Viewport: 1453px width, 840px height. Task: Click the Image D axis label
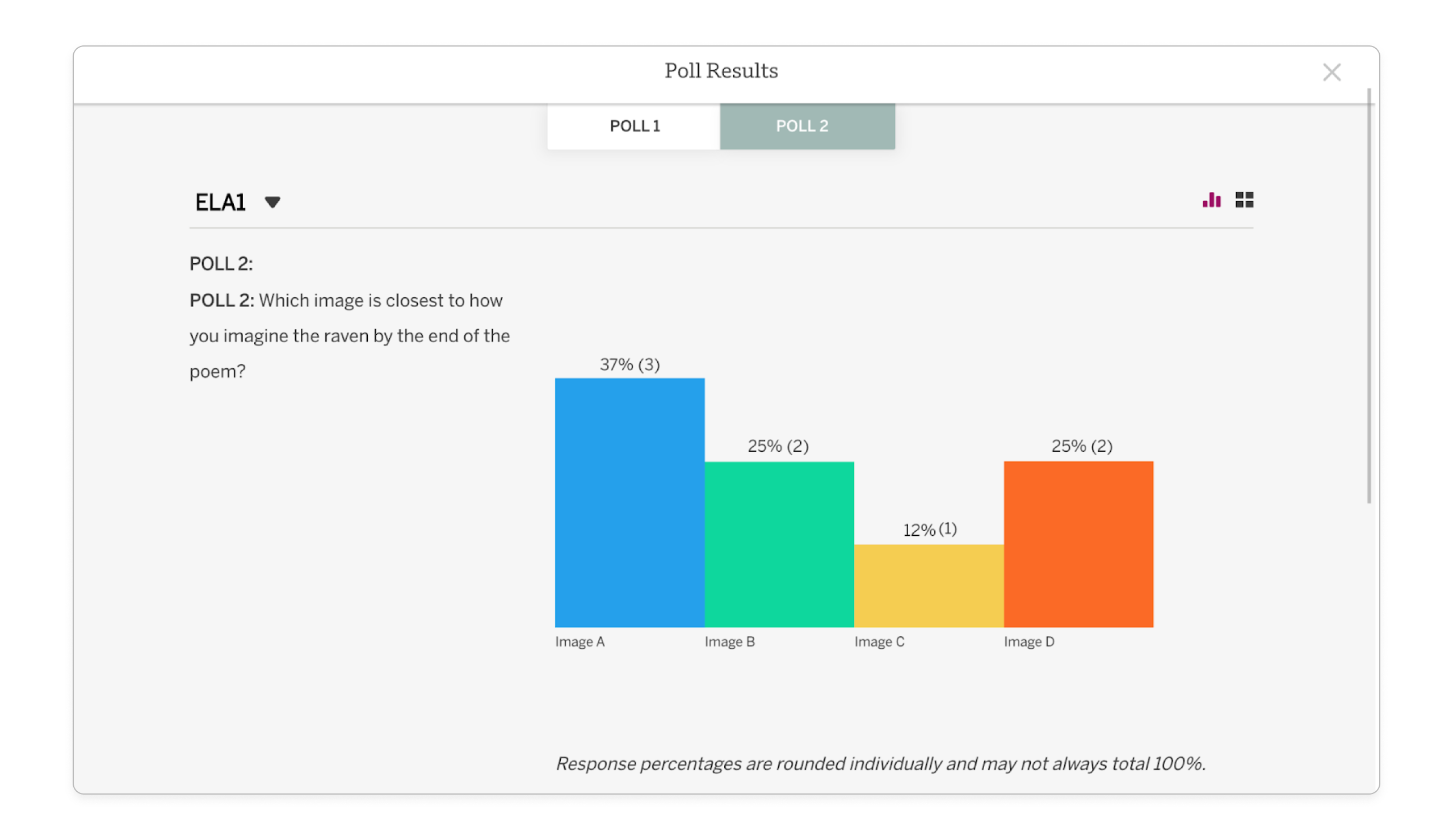click(1028, 642)
